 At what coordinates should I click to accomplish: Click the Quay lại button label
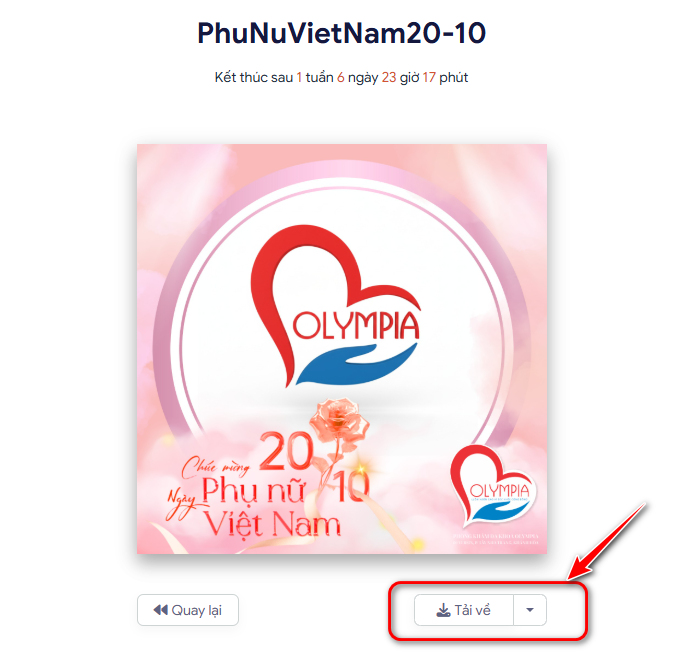[x=196, y=610]
